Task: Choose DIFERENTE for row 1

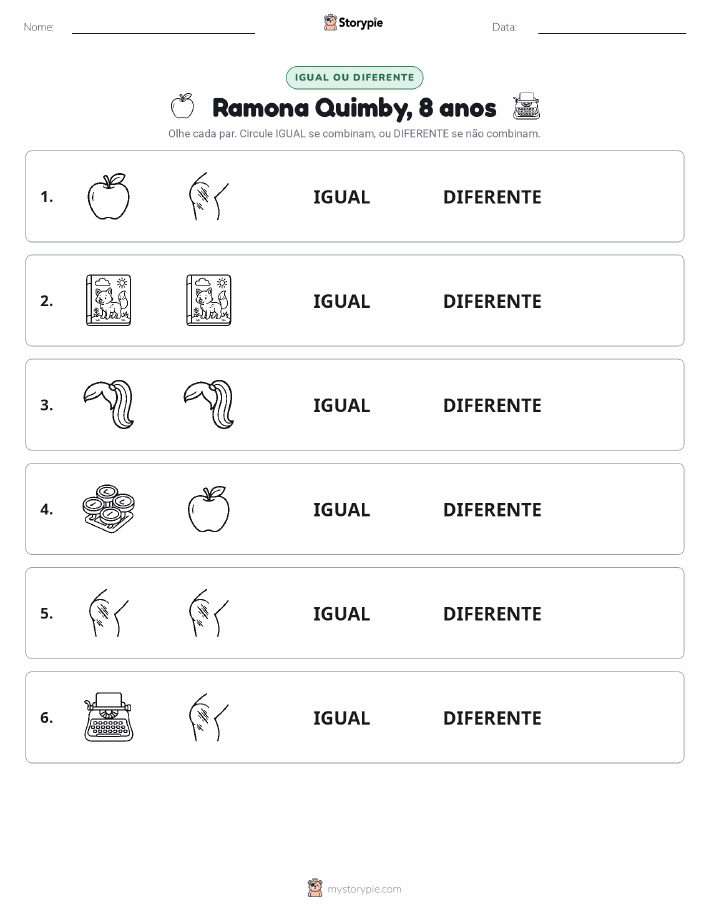Action: (x=492, y=197)
